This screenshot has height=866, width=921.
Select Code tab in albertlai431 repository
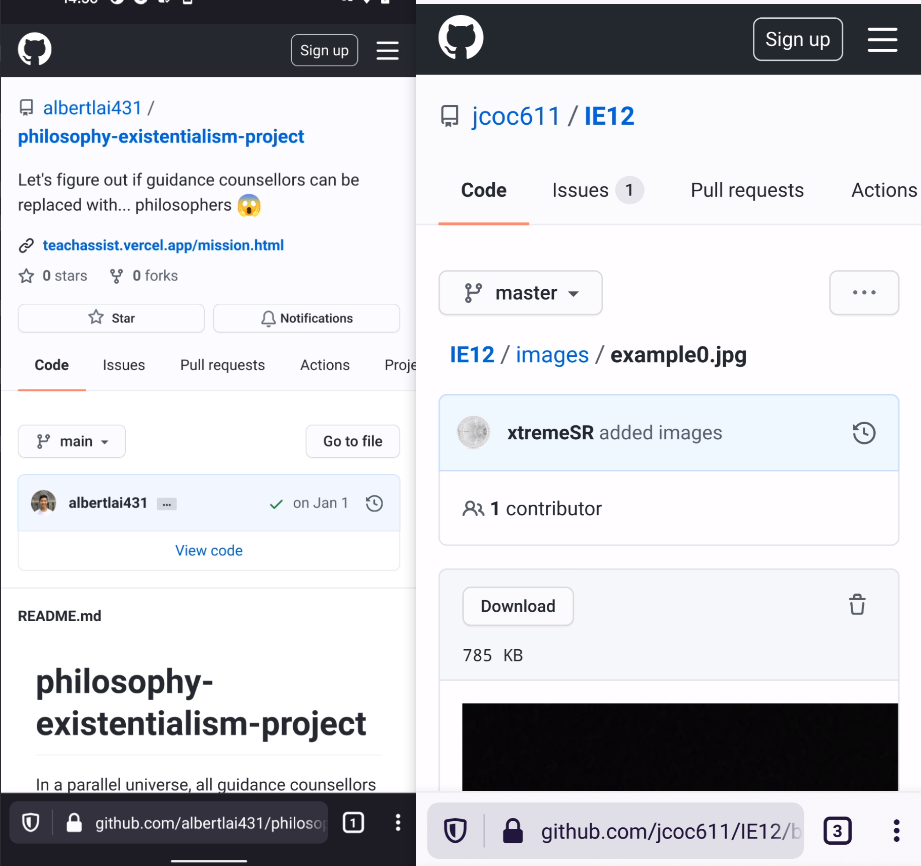[x=52, y=365]
